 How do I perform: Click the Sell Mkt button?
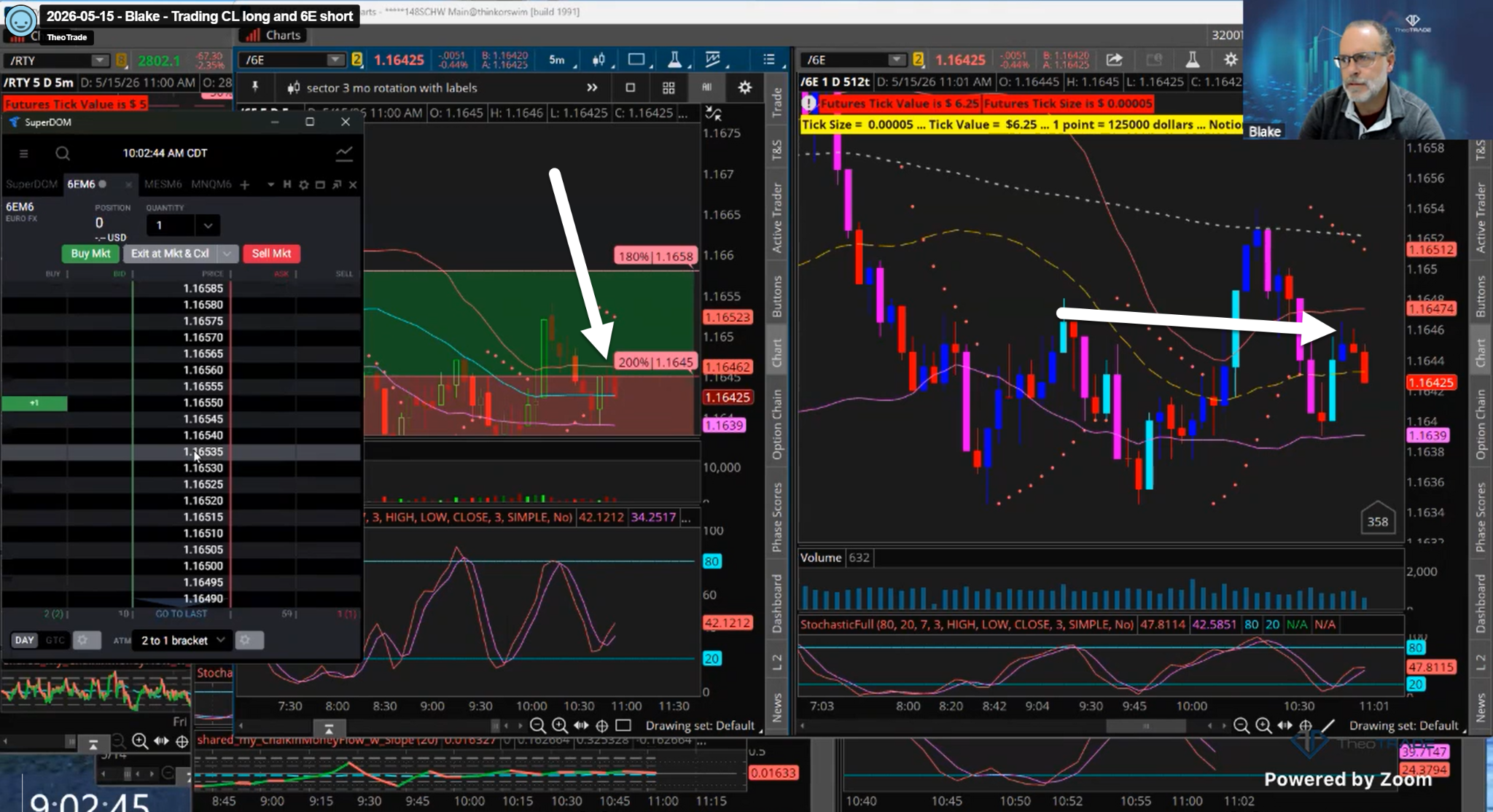[x=271, y=253]
